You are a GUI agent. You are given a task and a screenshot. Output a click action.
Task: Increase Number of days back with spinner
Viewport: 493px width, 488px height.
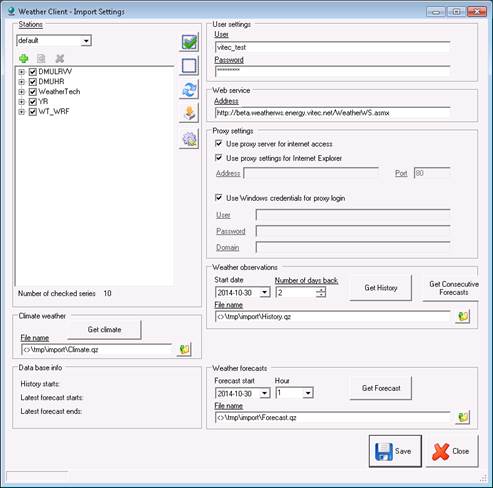(x=321, y=290)
